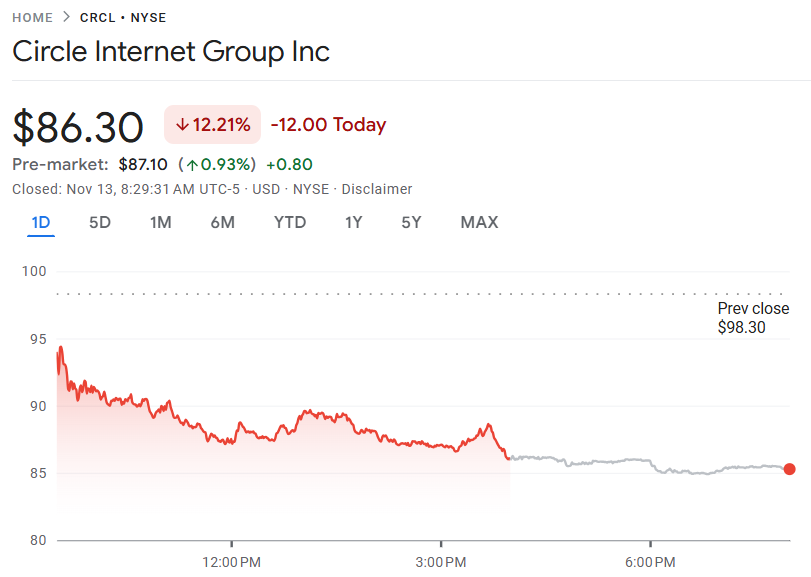The height and width of the screenshot is (577, 811).
Task: Click the breadcrumb chevron after HOME
Action: 66,17
